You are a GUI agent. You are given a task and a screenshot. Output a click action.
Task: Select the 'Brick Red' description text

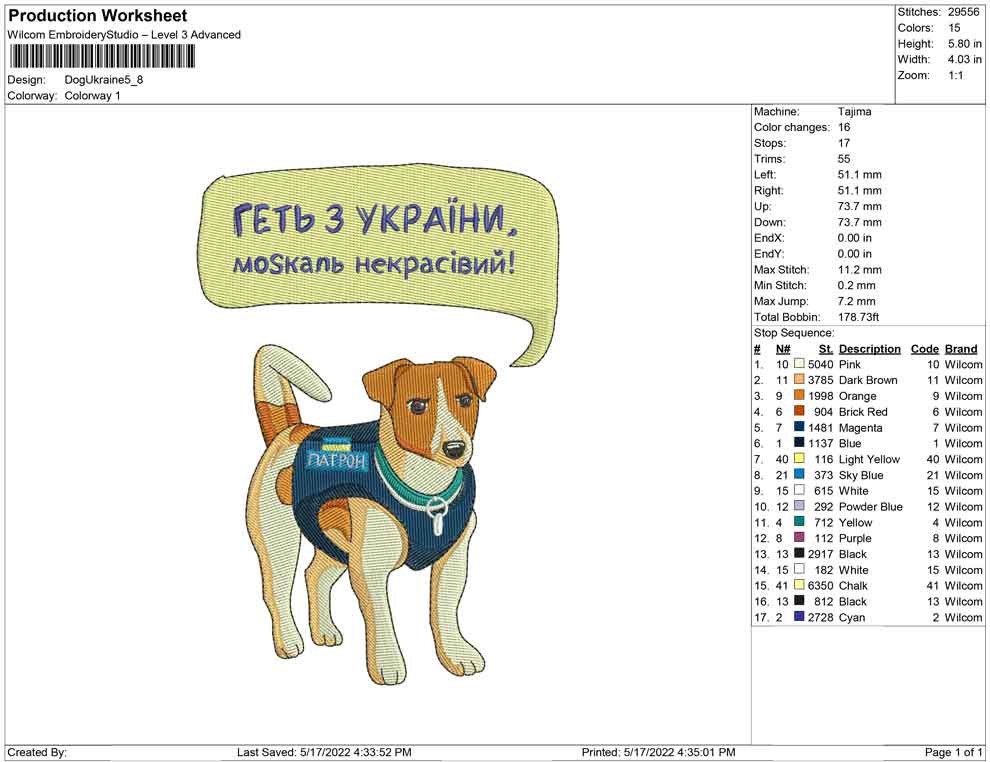click(863, 412)
